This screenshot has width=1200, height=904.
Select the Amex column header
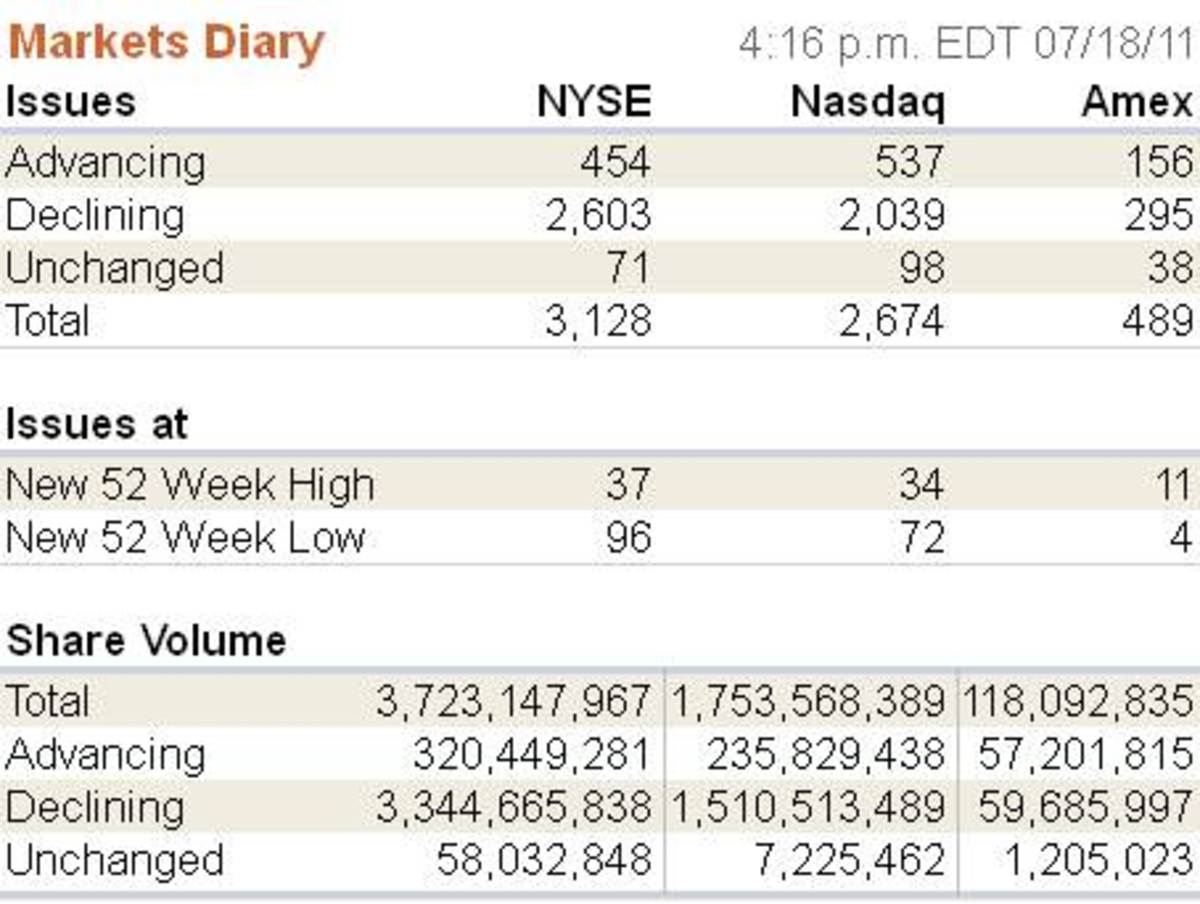[1137, 102]
